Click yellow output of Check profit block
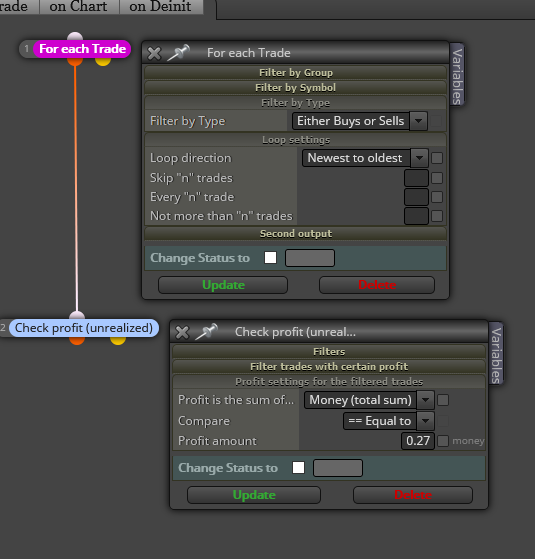The height and width of the screenshot is (559, 535). click(x=118, y=340)
